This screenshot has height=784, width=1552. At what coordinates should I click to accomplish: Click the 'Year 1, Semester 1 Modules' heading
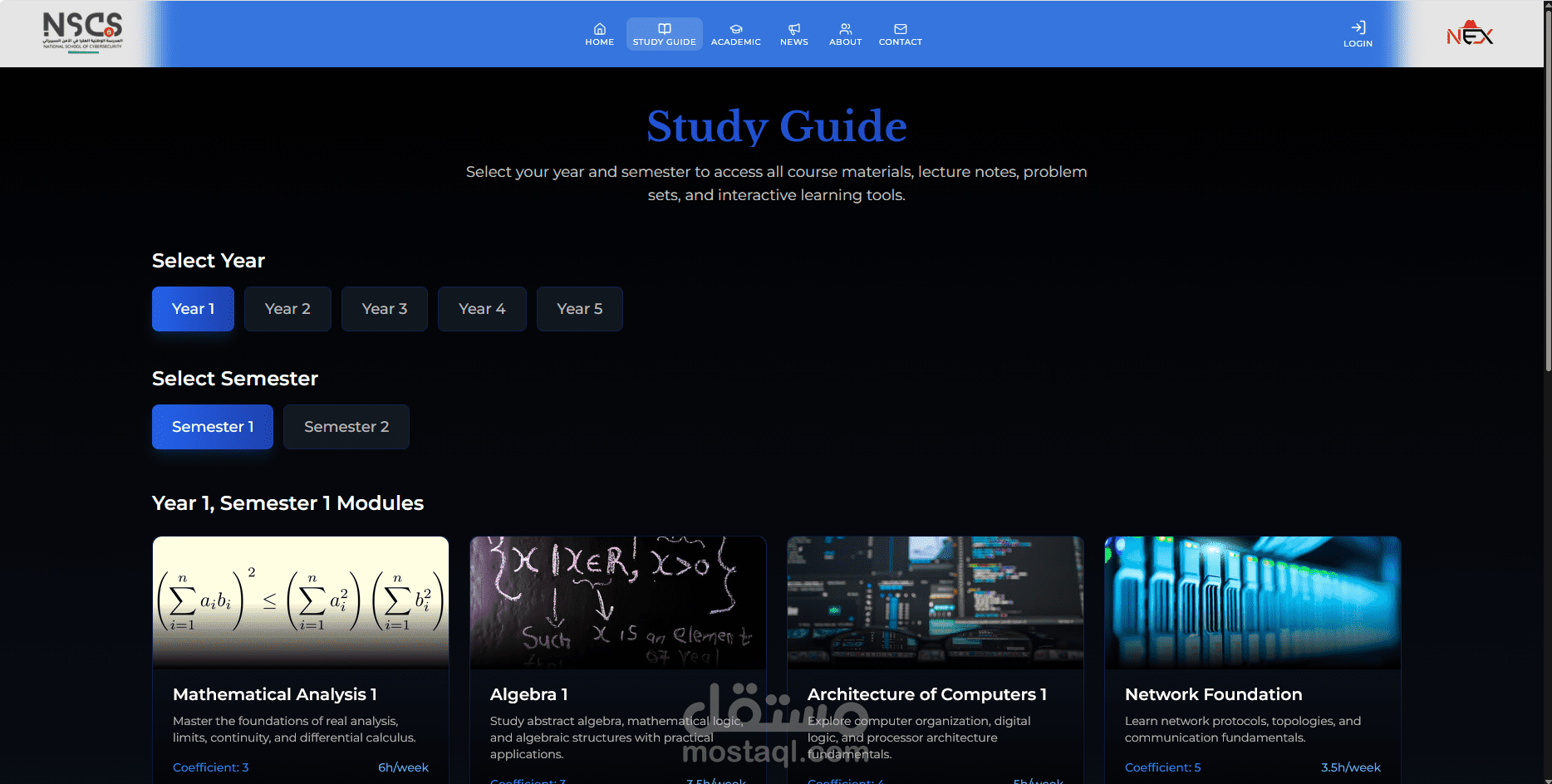click(287, 503)
